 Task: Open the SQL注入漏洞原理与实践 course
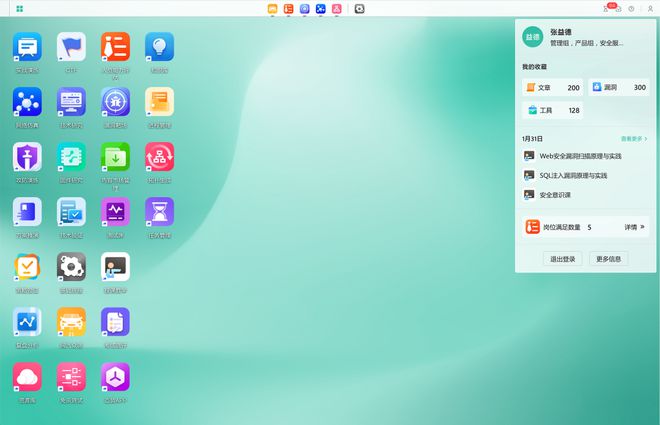coord(573,175)
